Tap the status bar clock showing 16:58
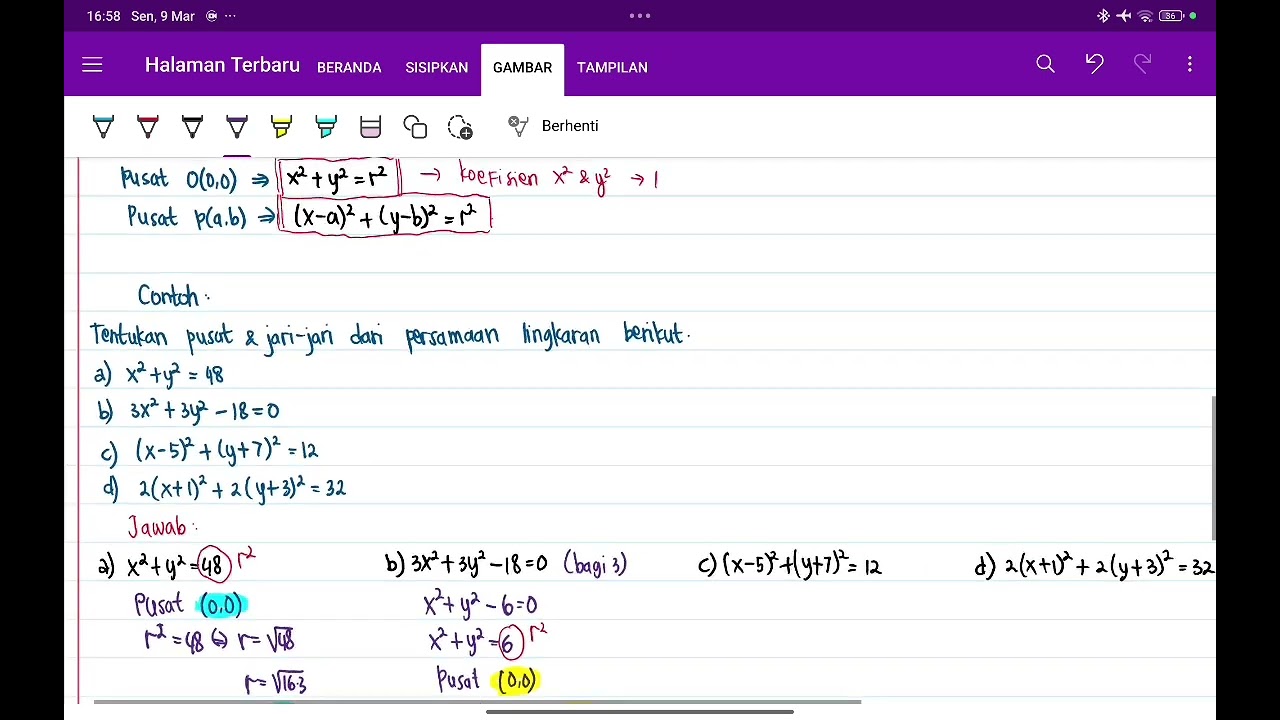This screenshot has height=720, width=1280. tap(103, 16)
